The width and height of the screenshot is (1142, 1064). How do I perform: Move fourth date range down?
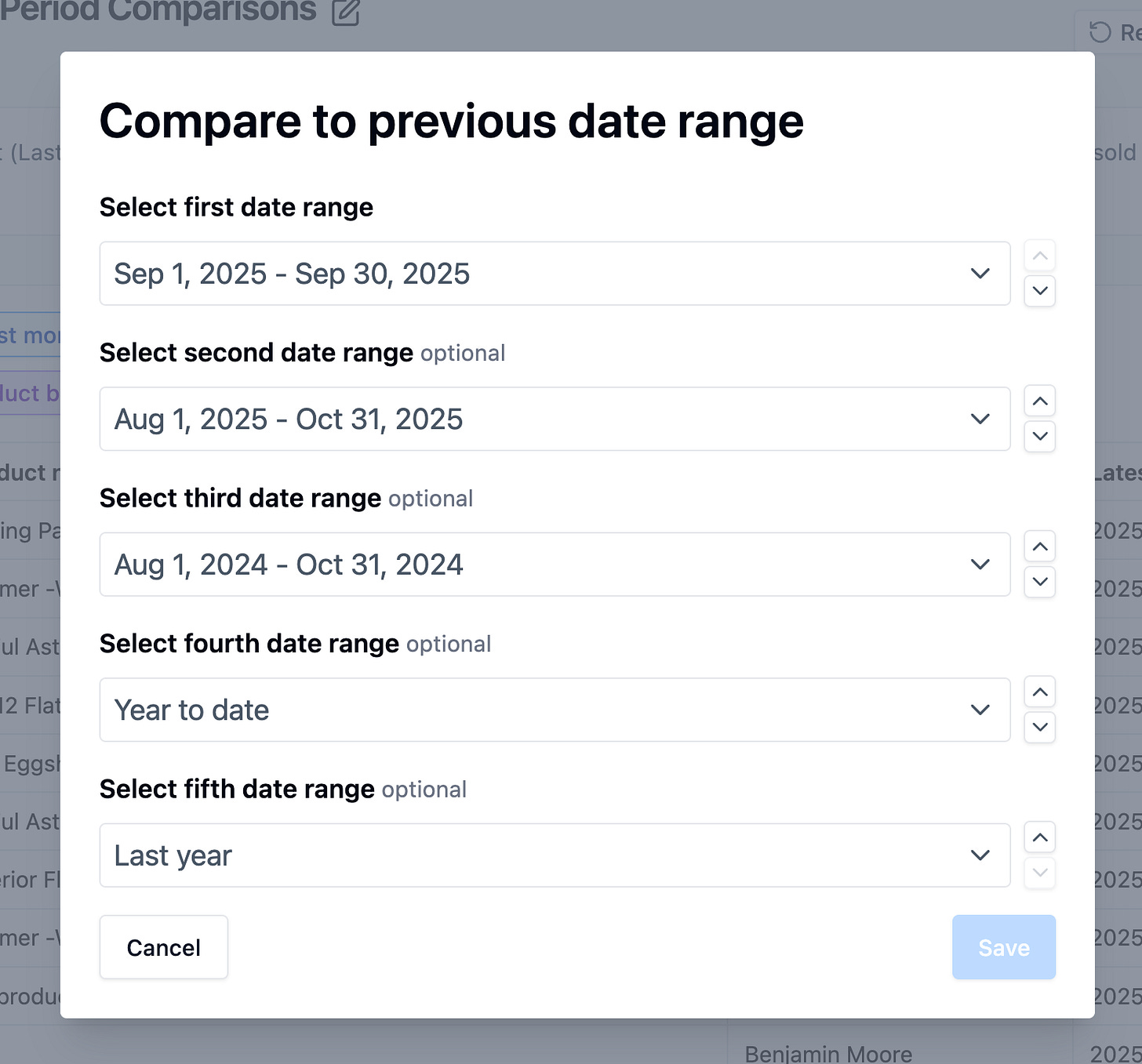tap(1039, 727)
